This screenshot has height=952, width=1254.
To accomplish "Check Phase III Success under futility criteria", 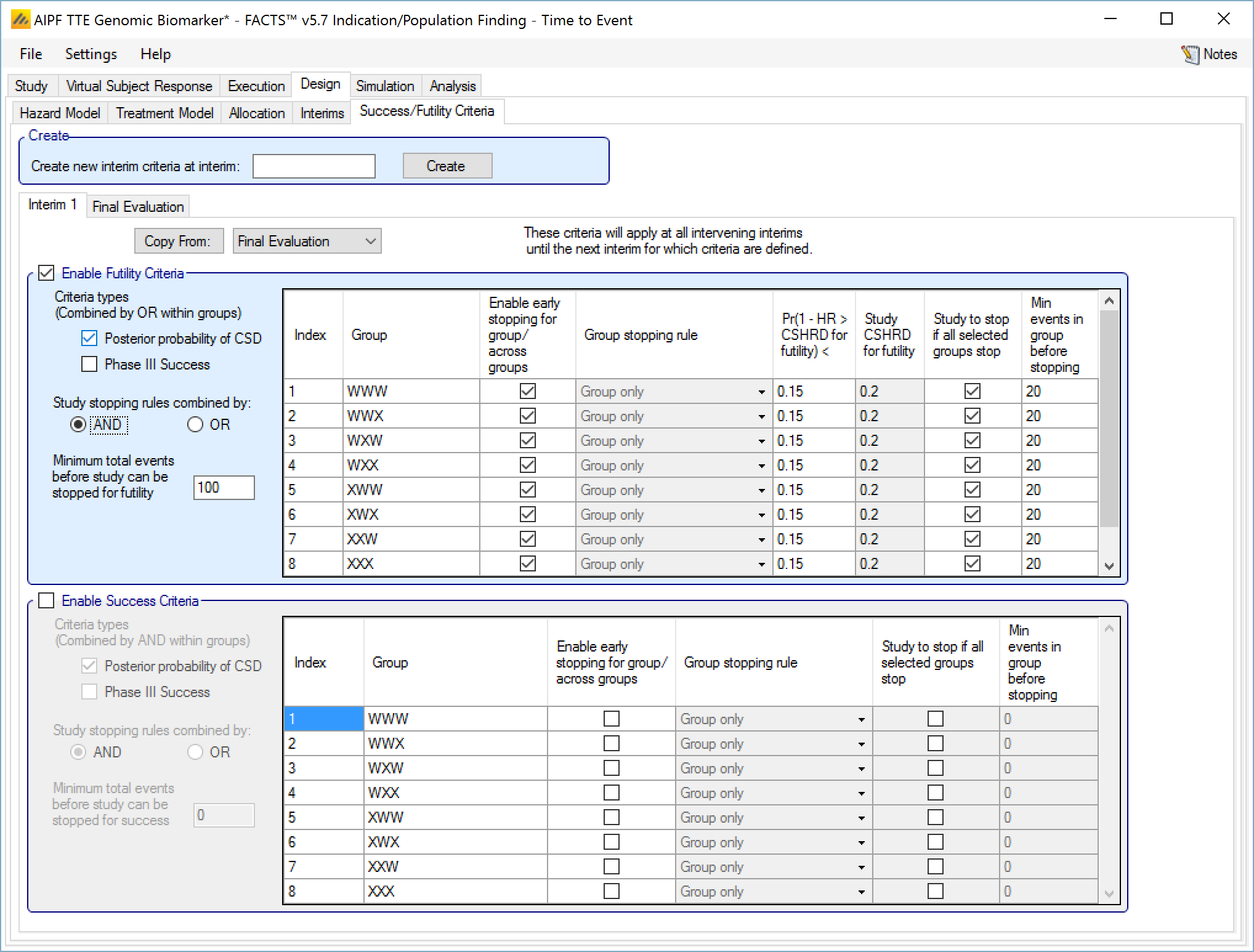I will 89,364.
